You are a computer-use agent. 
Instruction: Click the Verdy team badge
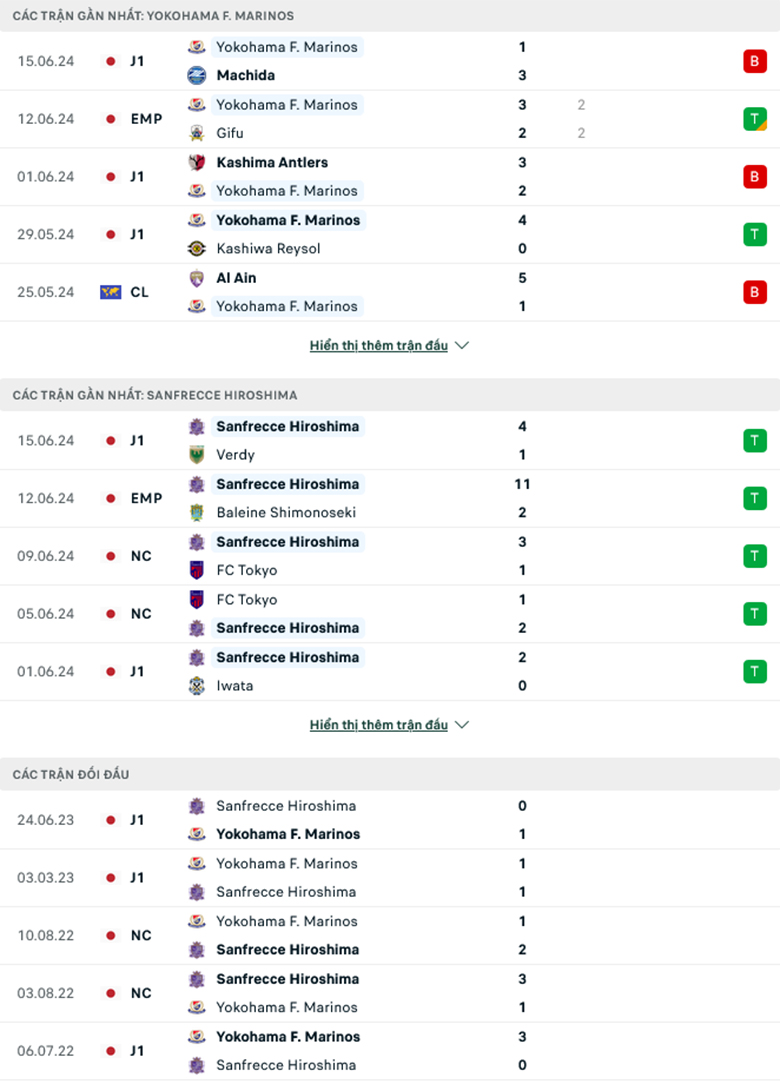coord(196,454)
